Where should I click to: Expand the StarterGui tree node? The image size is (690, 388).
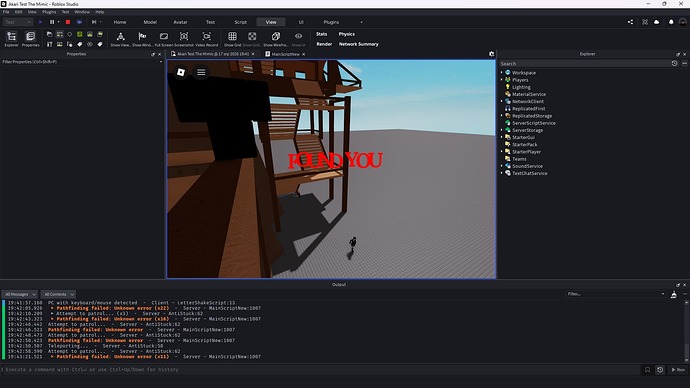coord(502,137)
